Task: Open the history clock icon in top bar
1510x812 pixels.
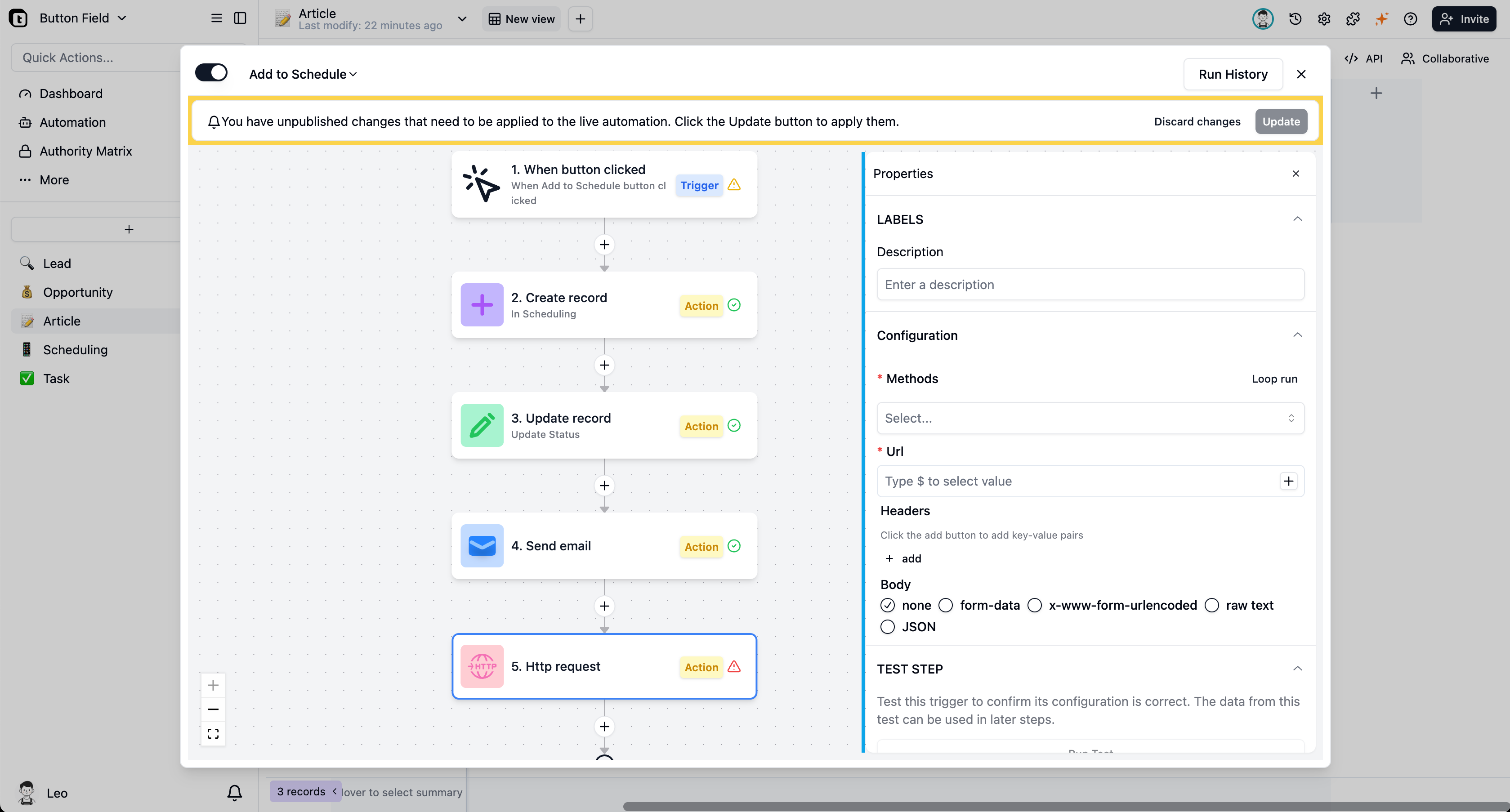Action: [x=1295, y=19]
